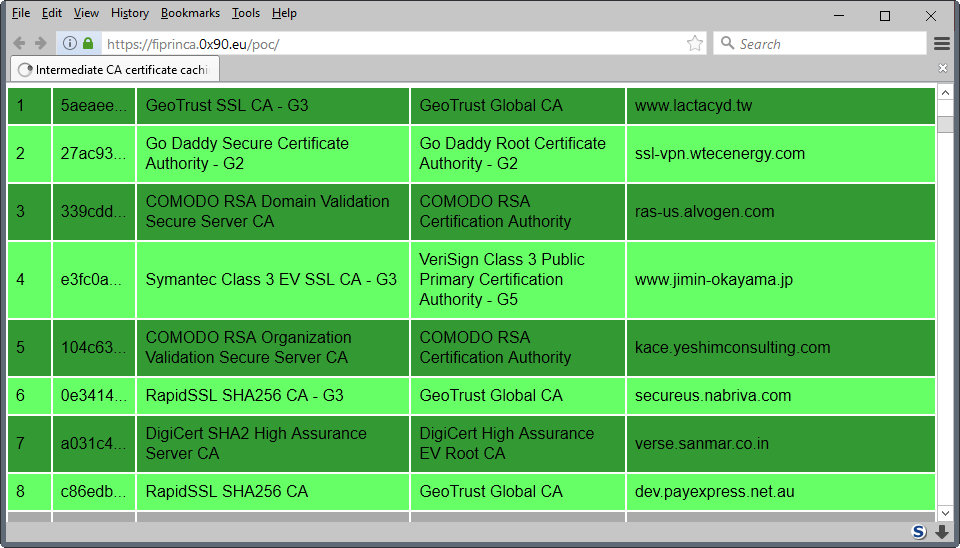This screenshot has width=960, height=548.
Task: Click the www.jimin-okayama.jp cell
Action: (x=781, y=280)
